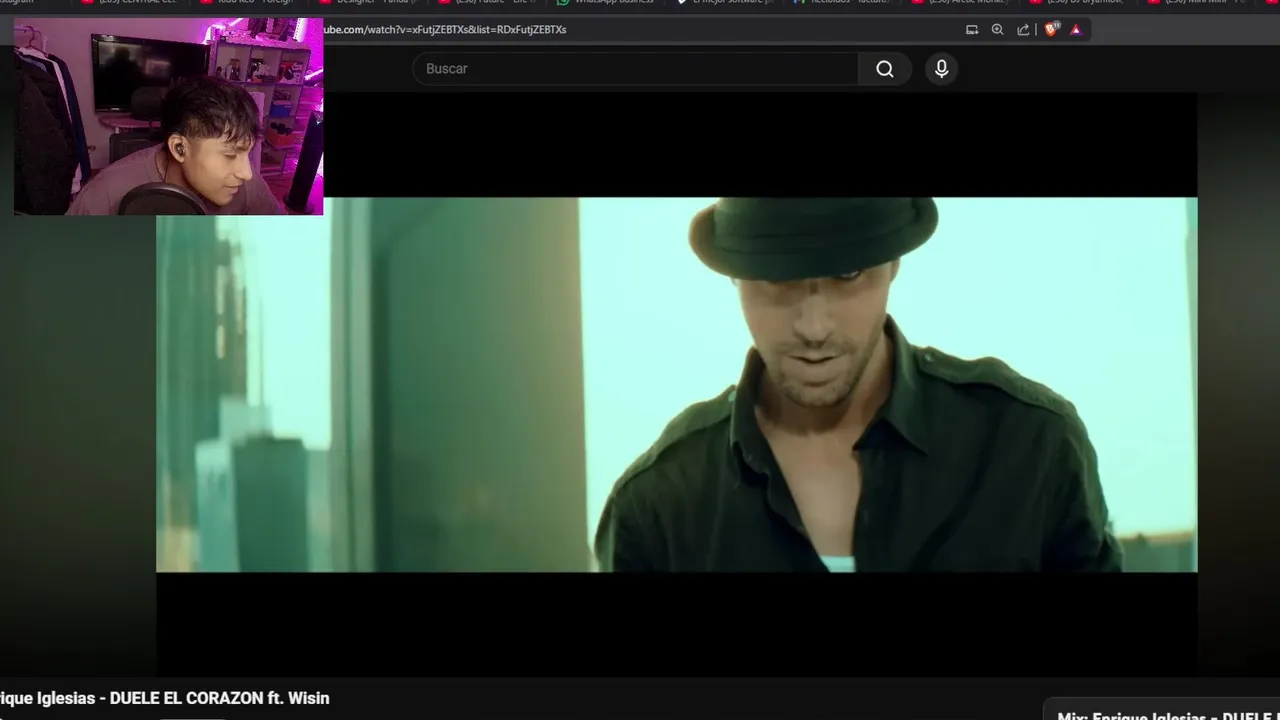Activate voice search microphone button
Image resolution: width=1280 pixels, height=720 pixels.
pos(941,69)
